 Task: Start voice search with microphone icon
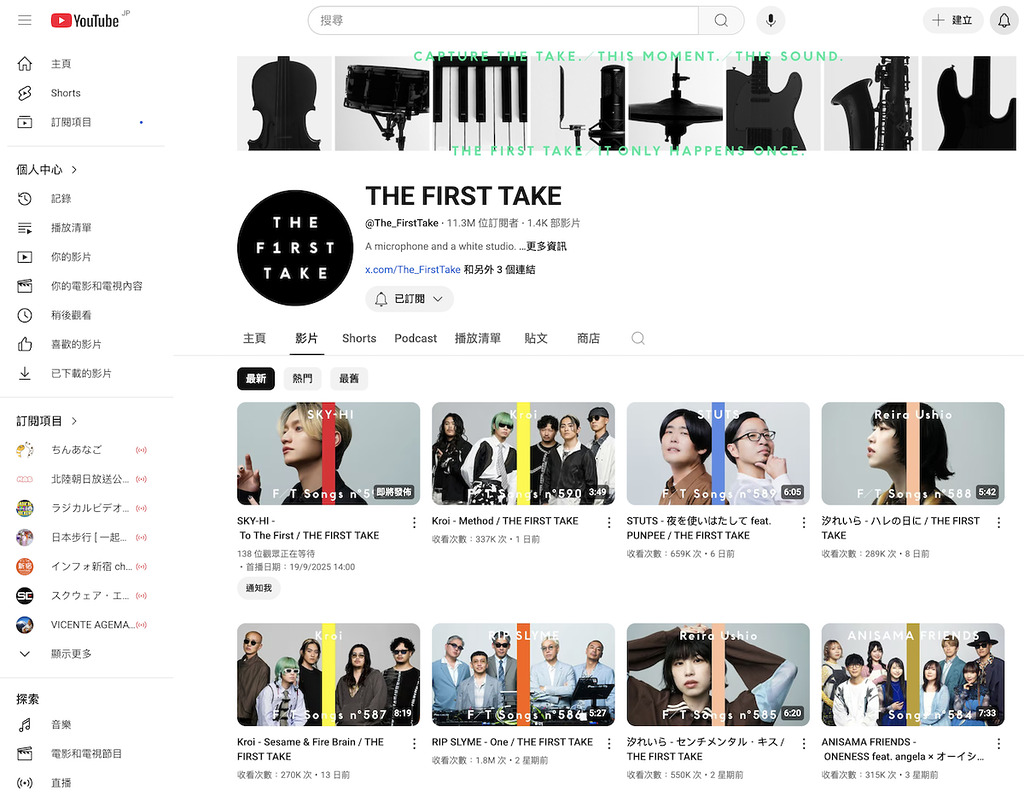click(x=771, y=20)
